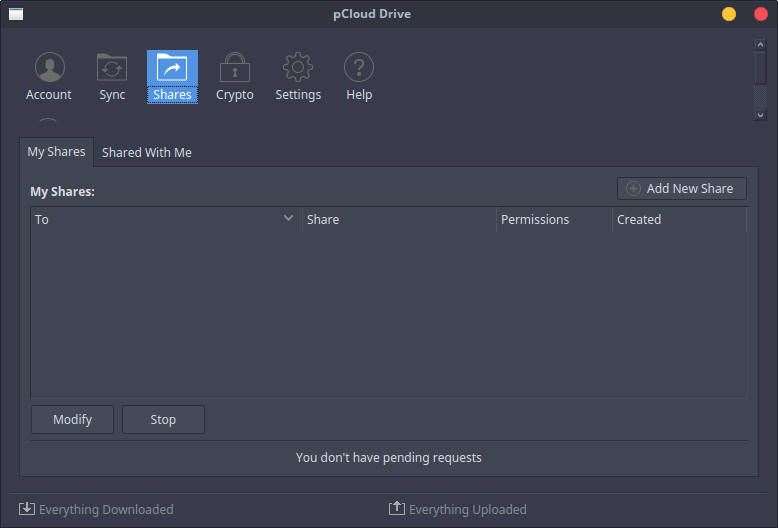The width and height of the screenshot is (778, 528).
Task: Click the Everything Uploaded status icon
Action: 396,508
